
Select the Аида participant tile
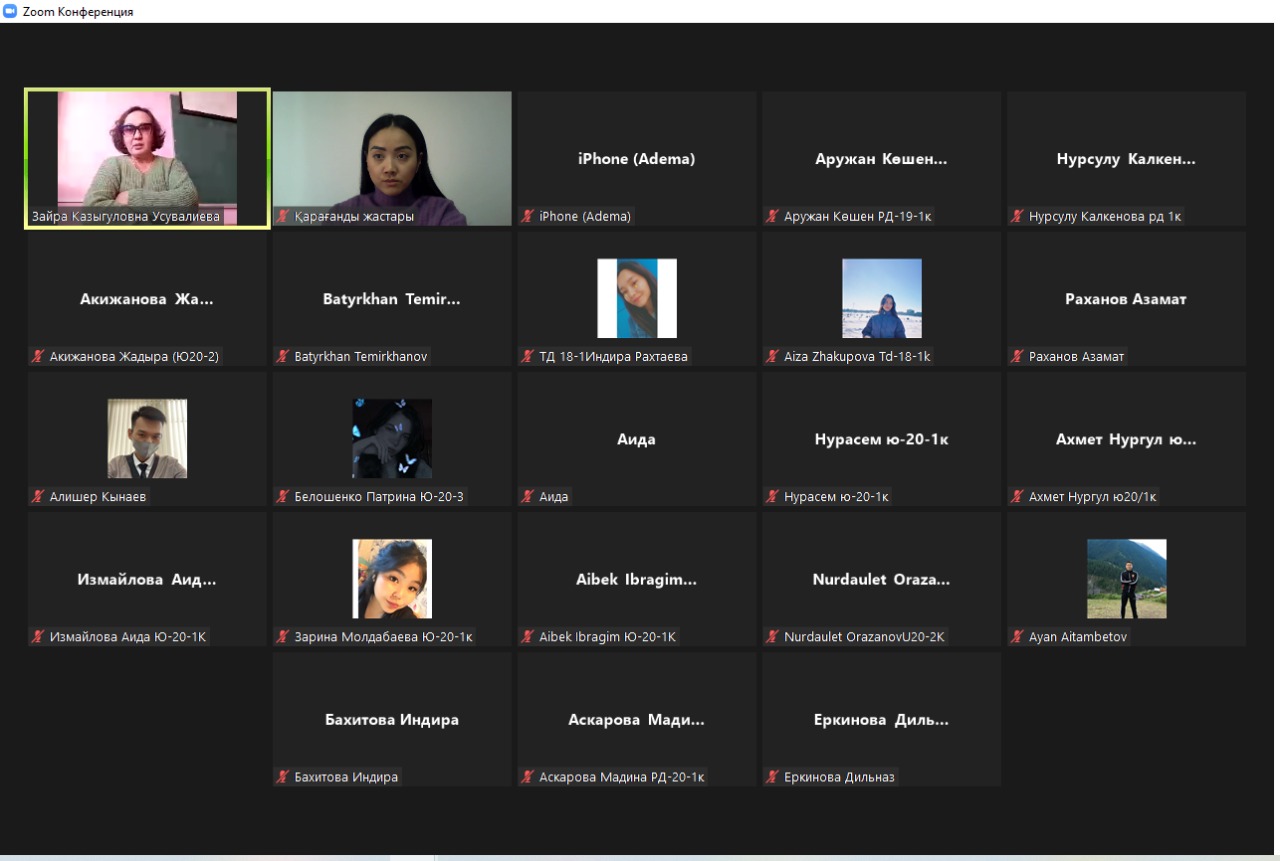[637, 439]
